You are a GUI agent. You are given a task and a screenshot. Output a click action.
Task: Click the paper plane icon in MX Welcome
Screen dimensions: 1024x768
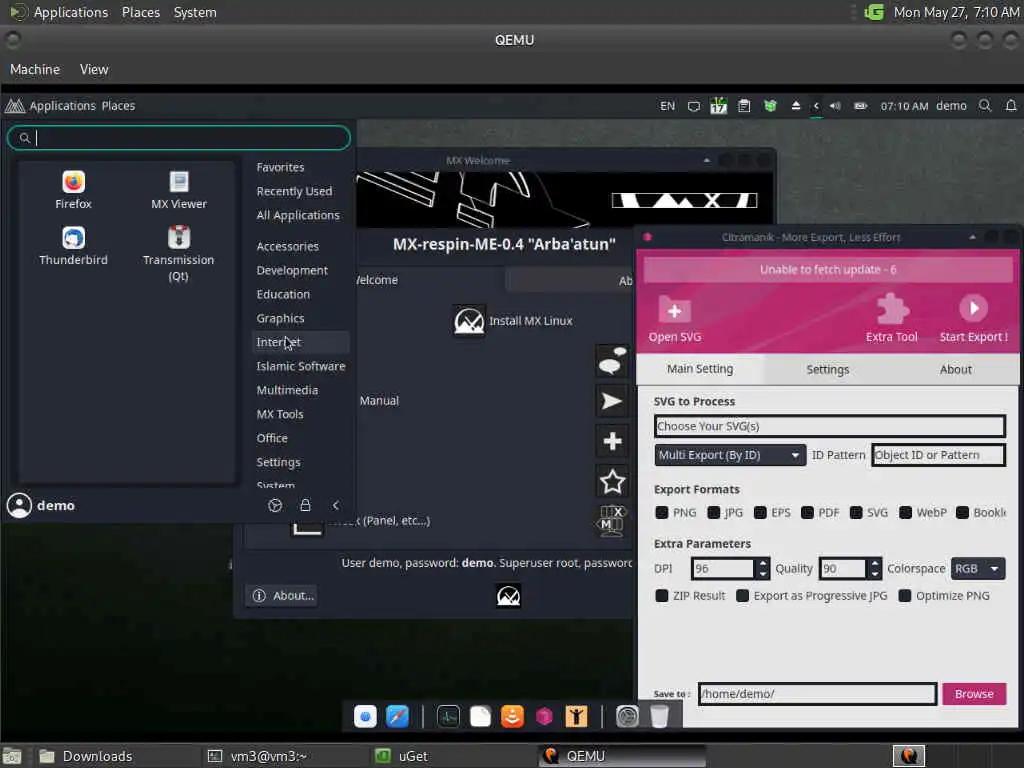(612, 401)
